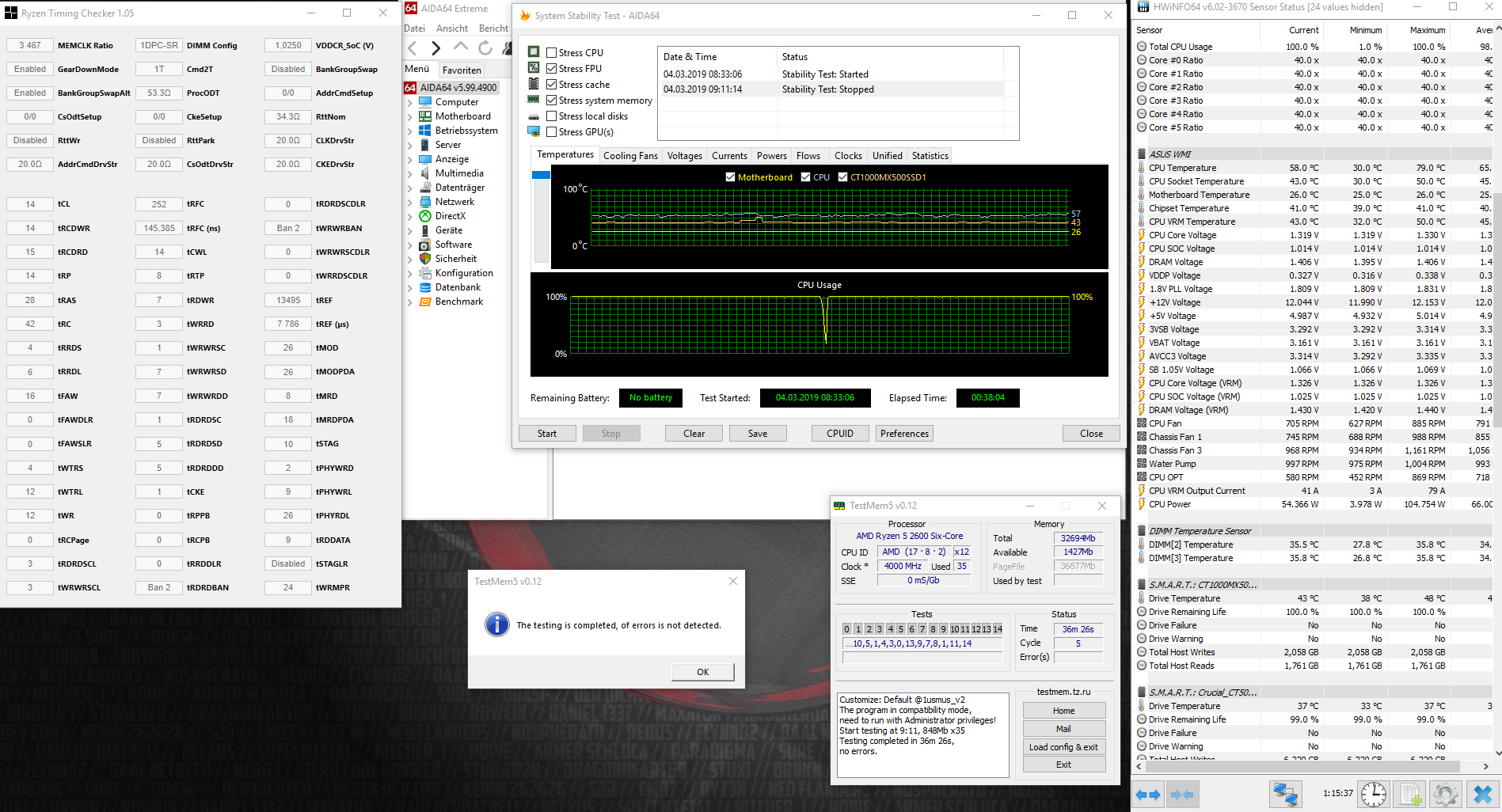Click Start in System Stability Test
Screen dimensions: 1502x812
(547, 434)
